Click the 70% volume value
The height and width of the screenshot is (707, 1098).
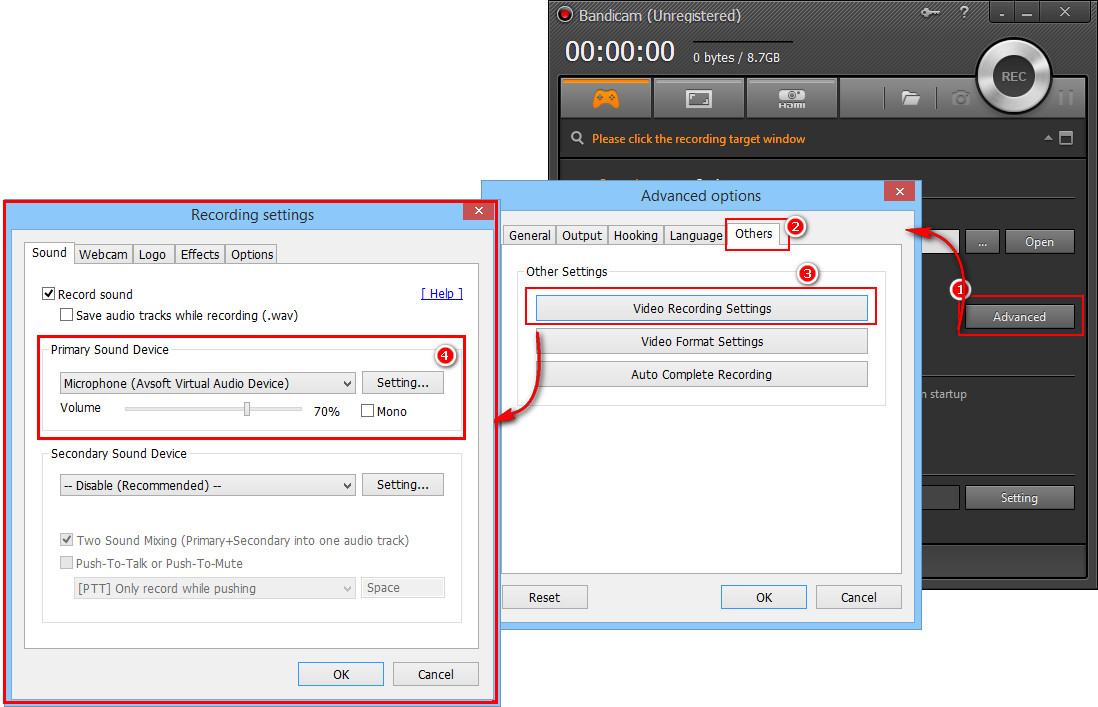pyautogui.click(x=326, y=412)
